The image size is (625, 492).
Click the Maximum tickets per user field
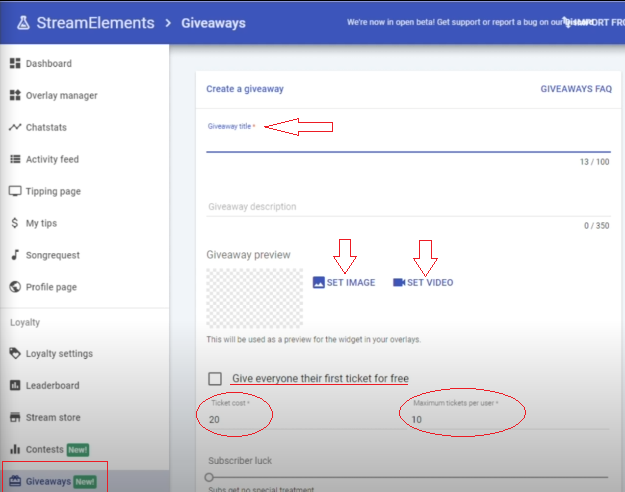tap(510, 419)
